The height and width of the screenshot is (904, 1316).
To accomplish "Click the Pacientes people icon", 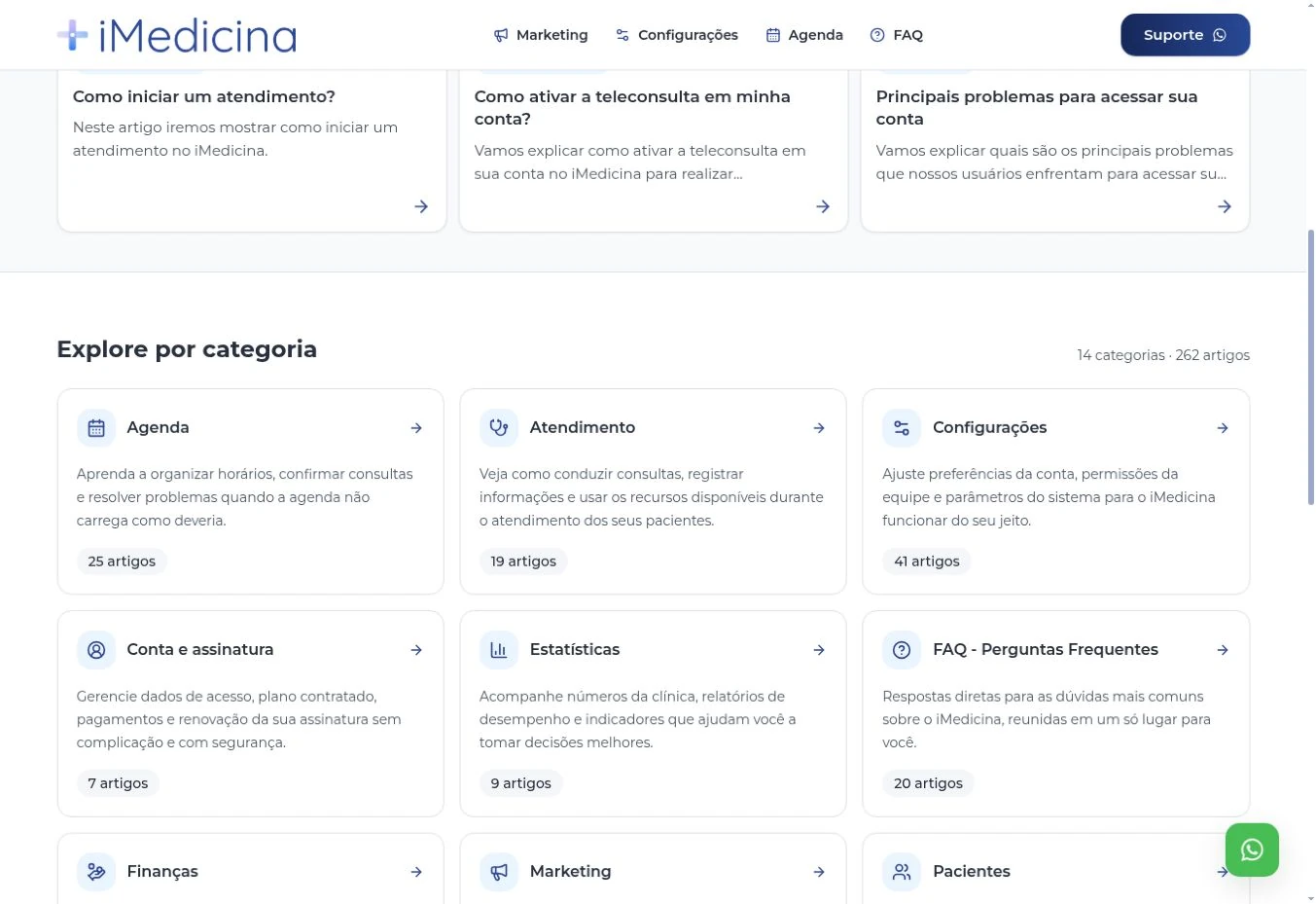I will [x=902, y=872].
